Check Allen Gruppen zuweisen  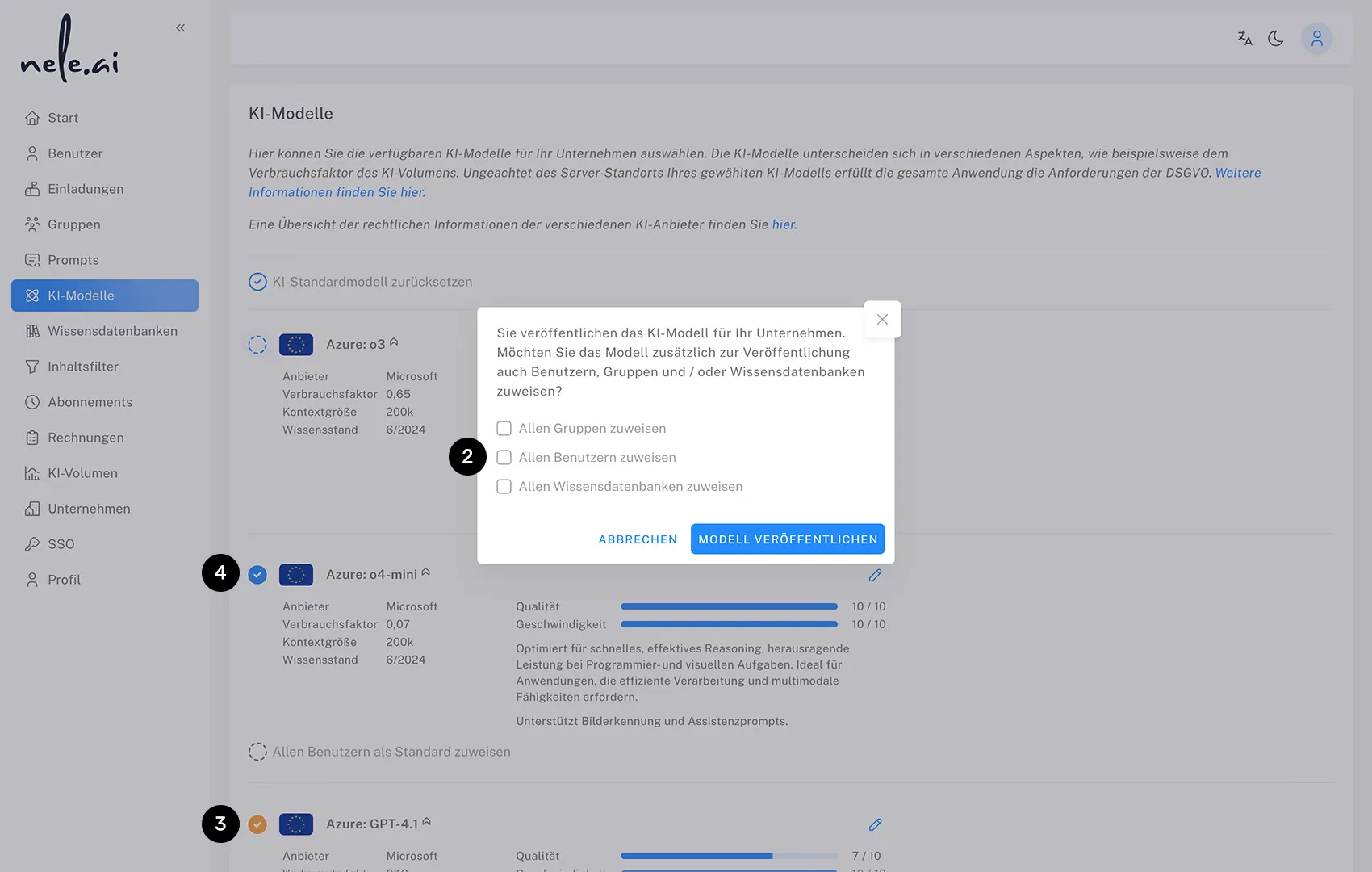click(x=504, y=428)
